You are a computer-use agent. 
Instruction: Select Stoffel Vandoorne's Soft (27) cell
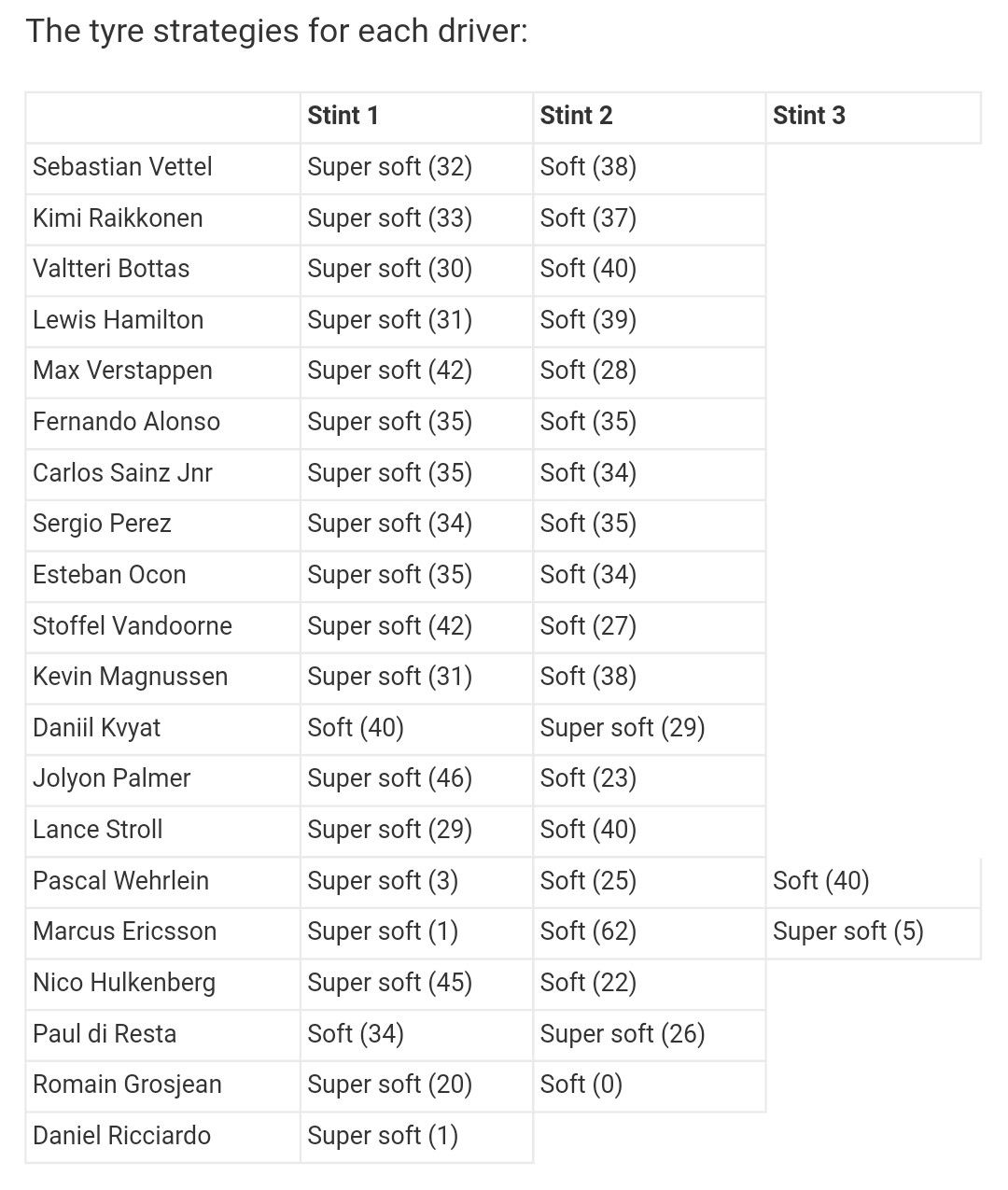[x=649, y=626]
